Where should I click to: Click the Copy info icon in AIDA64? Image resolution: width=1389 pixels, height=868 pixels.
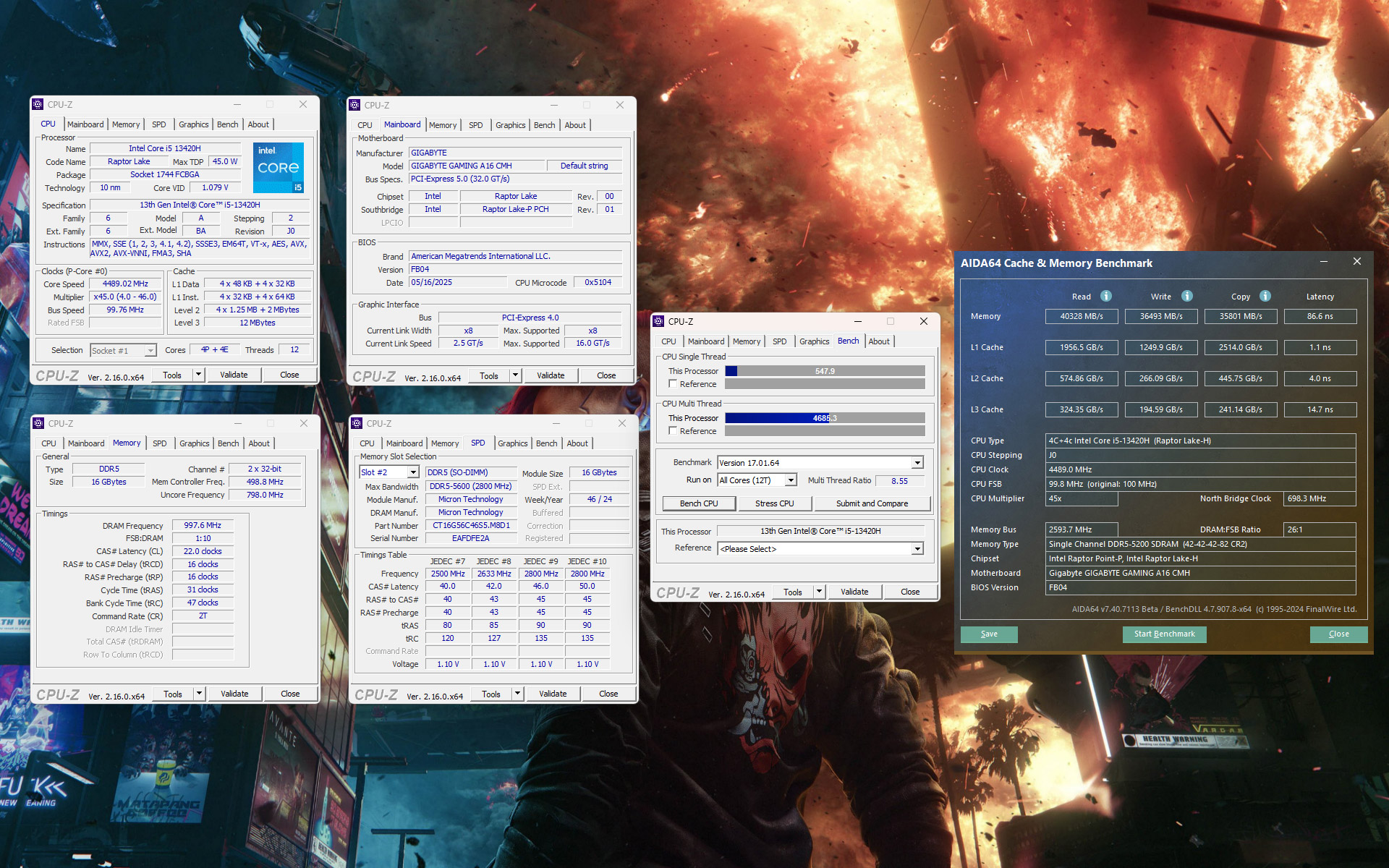click(1265, 296)
